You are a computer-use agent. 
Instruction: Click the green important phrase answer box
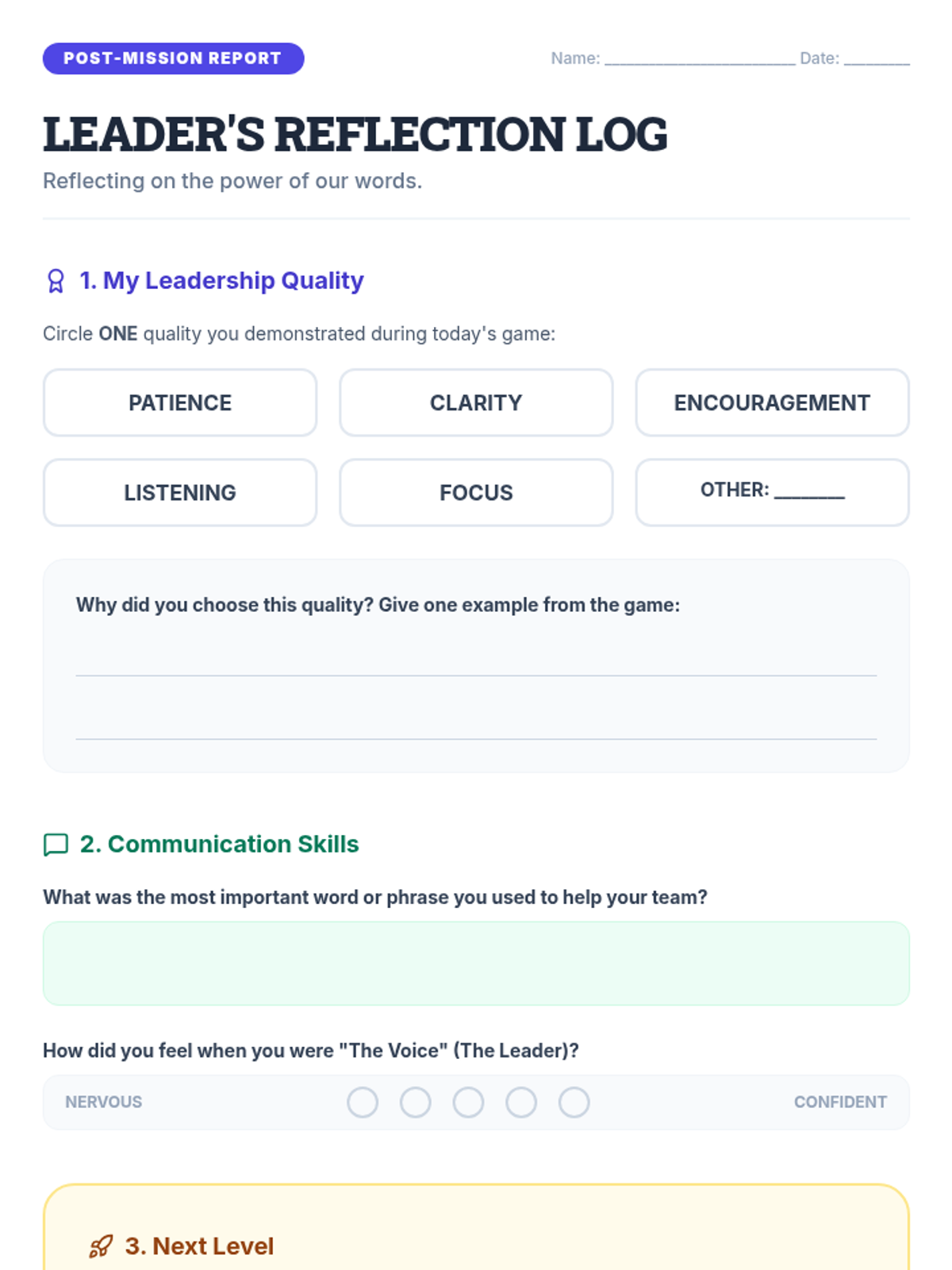[476, 963]
